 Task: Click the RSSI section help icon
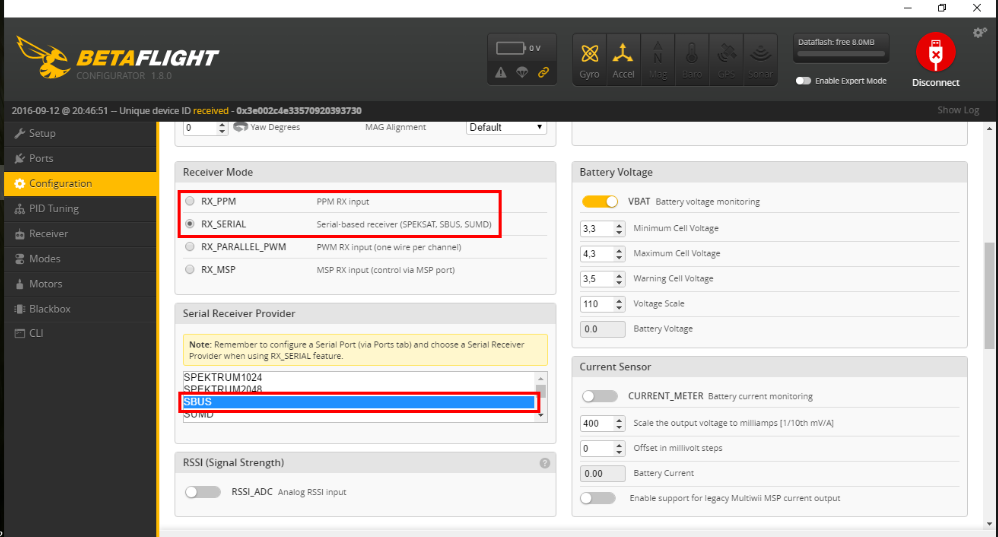pyautogui.click(x=545, y=463)
